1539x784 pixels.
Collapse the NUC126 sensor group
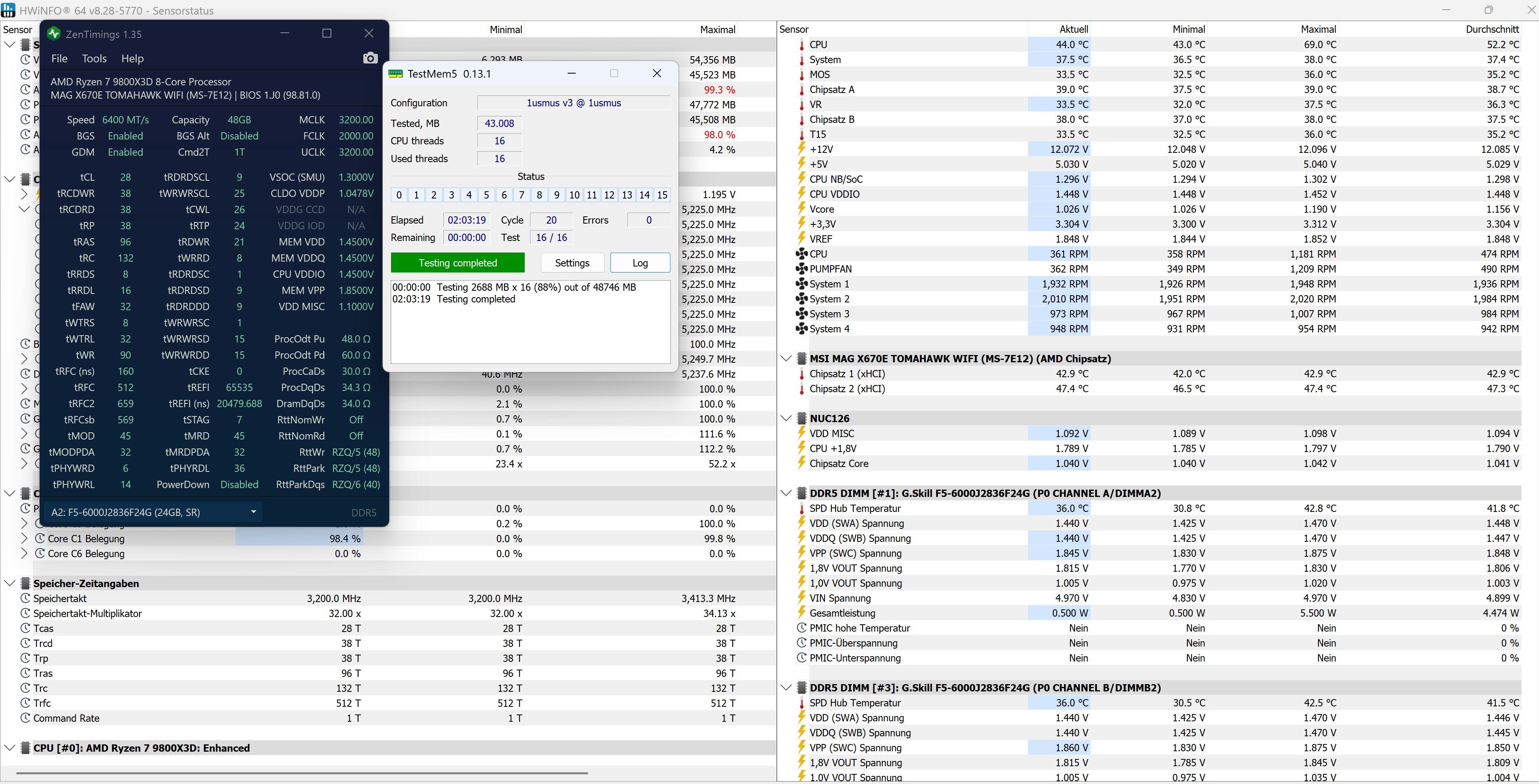786,418
